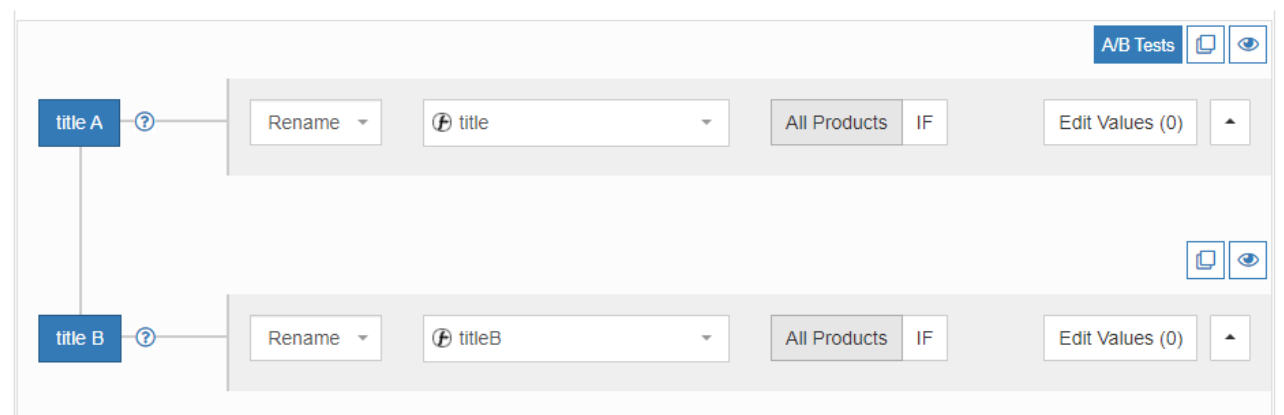The width and height of the screenshot is (1284, 415).
Task: Click the copy icon beside A/B Tests
Action: click(1205, 45)
